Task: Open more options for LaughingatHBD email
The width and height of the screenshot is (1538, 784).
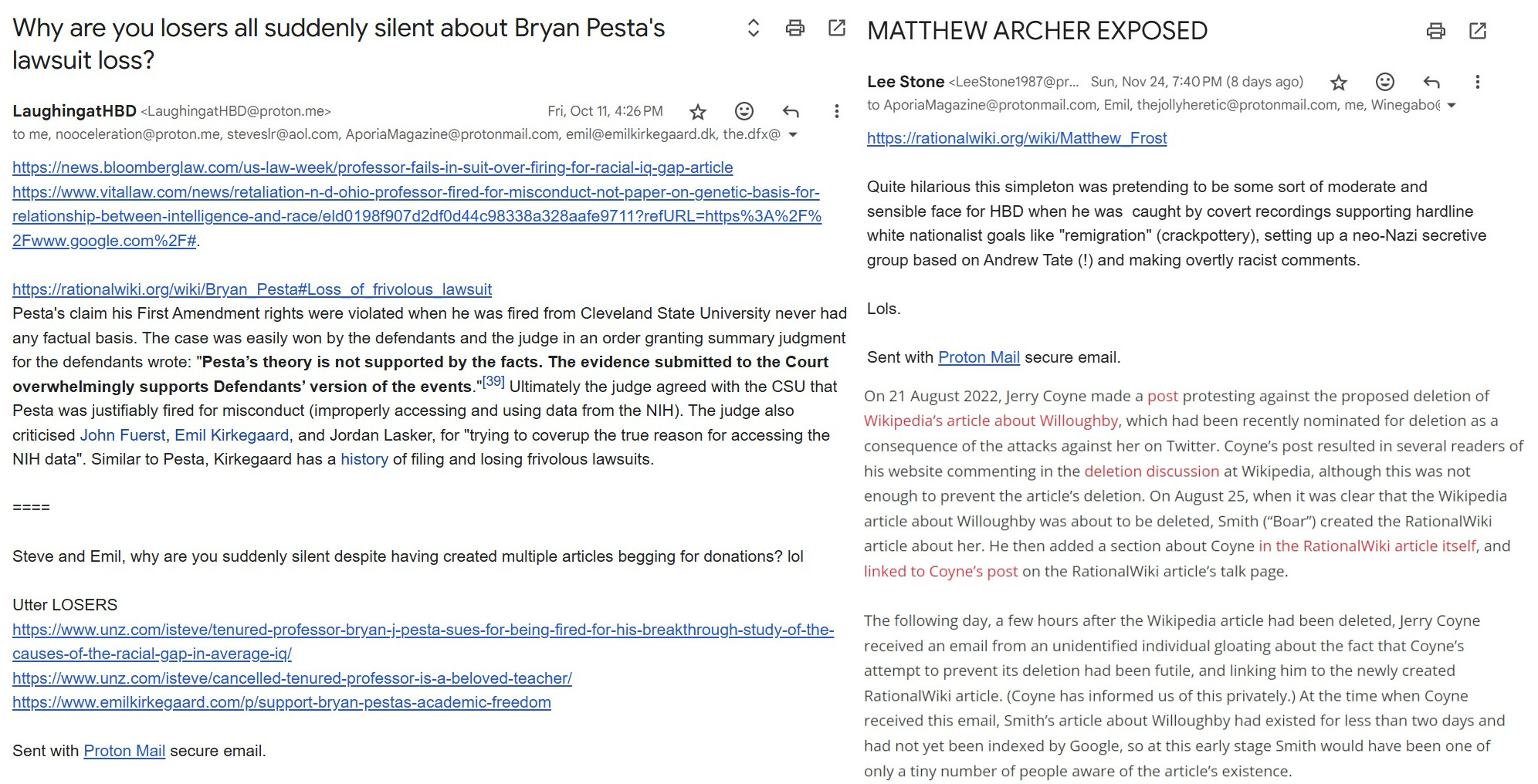Action: point(836,112)
